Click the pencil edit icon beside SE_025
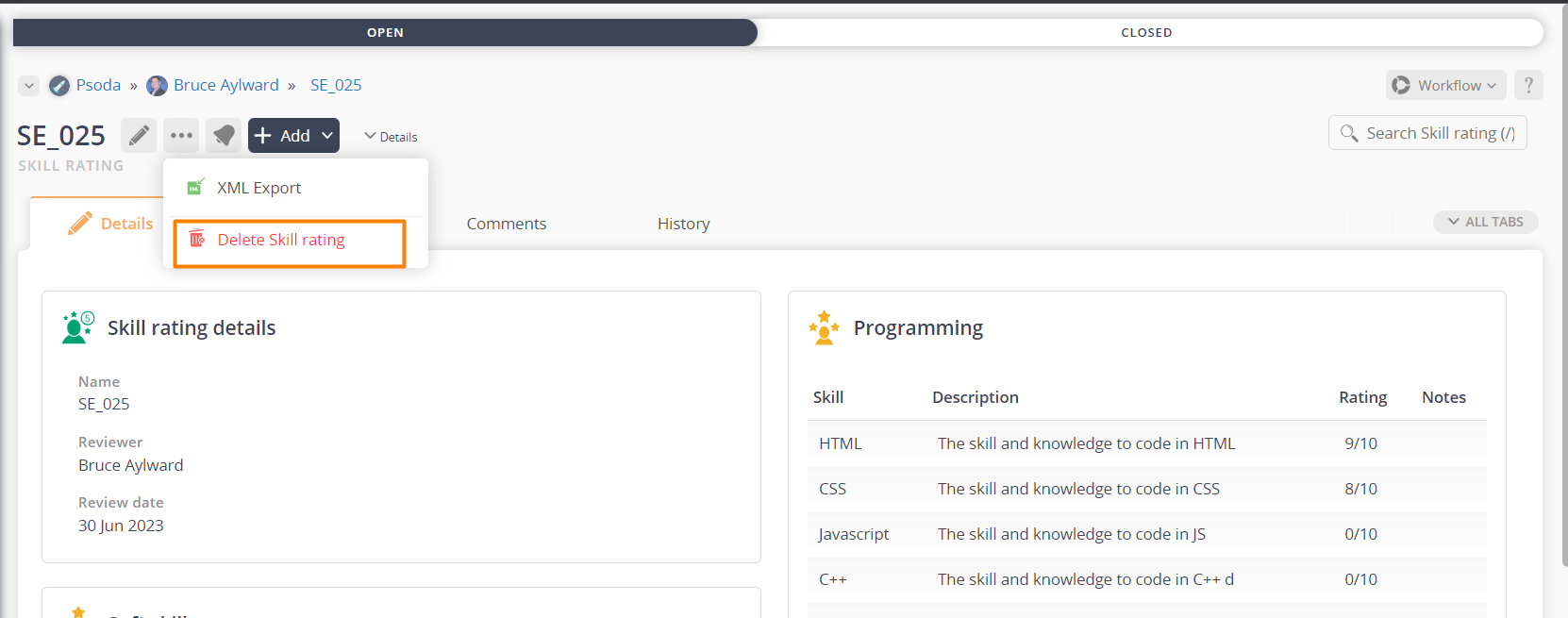The height and width of the screenshot is (618, 1568). [x=139, y=135]
